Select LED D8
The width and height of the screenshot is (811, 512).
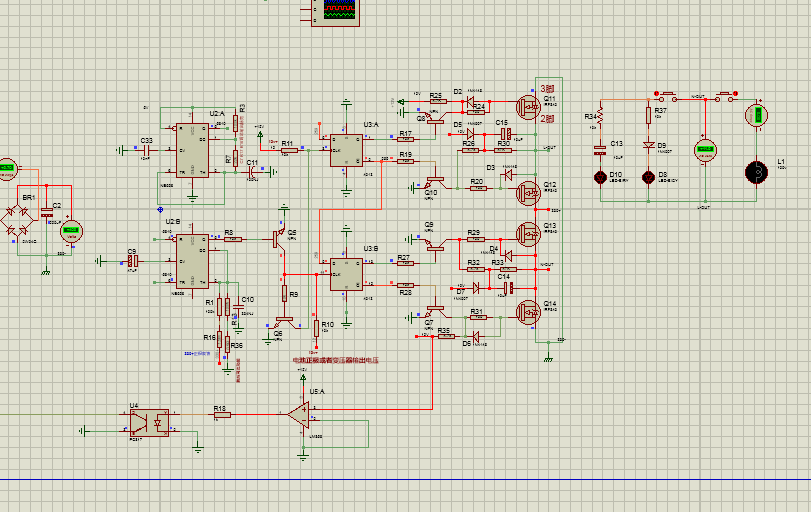pyautogui.click(x=649, y=177)
